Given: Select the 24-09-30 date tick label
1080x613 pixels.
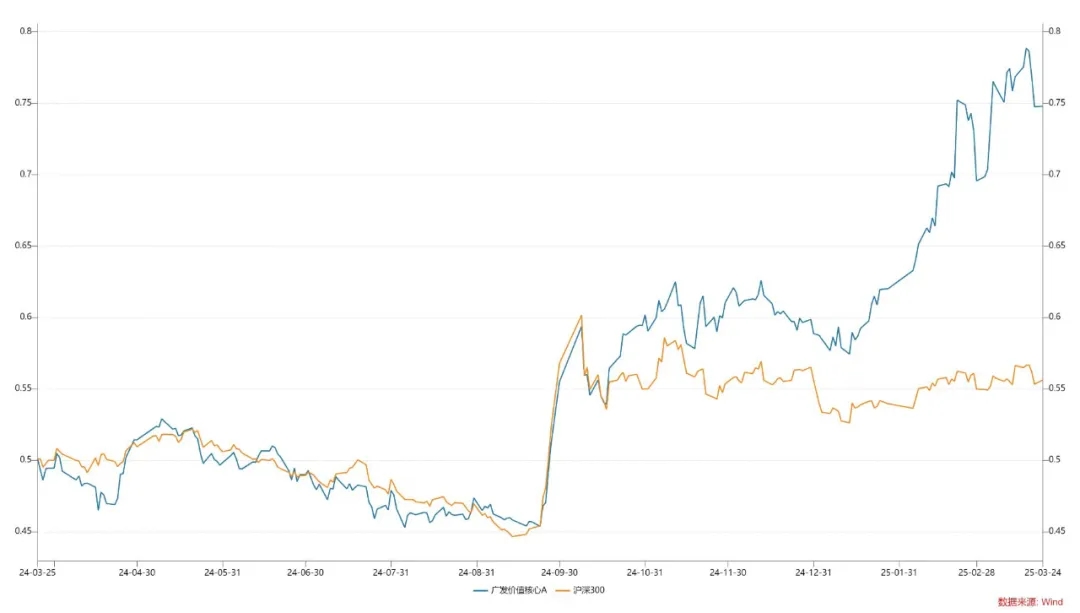Looking at the screenshot, I should click(559, 573).
